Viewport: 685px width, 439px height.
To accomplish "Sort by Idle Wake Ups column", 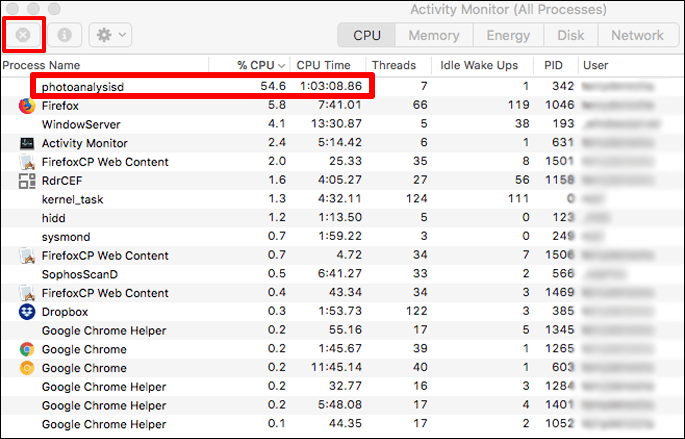I will click(x=479, y=65).
